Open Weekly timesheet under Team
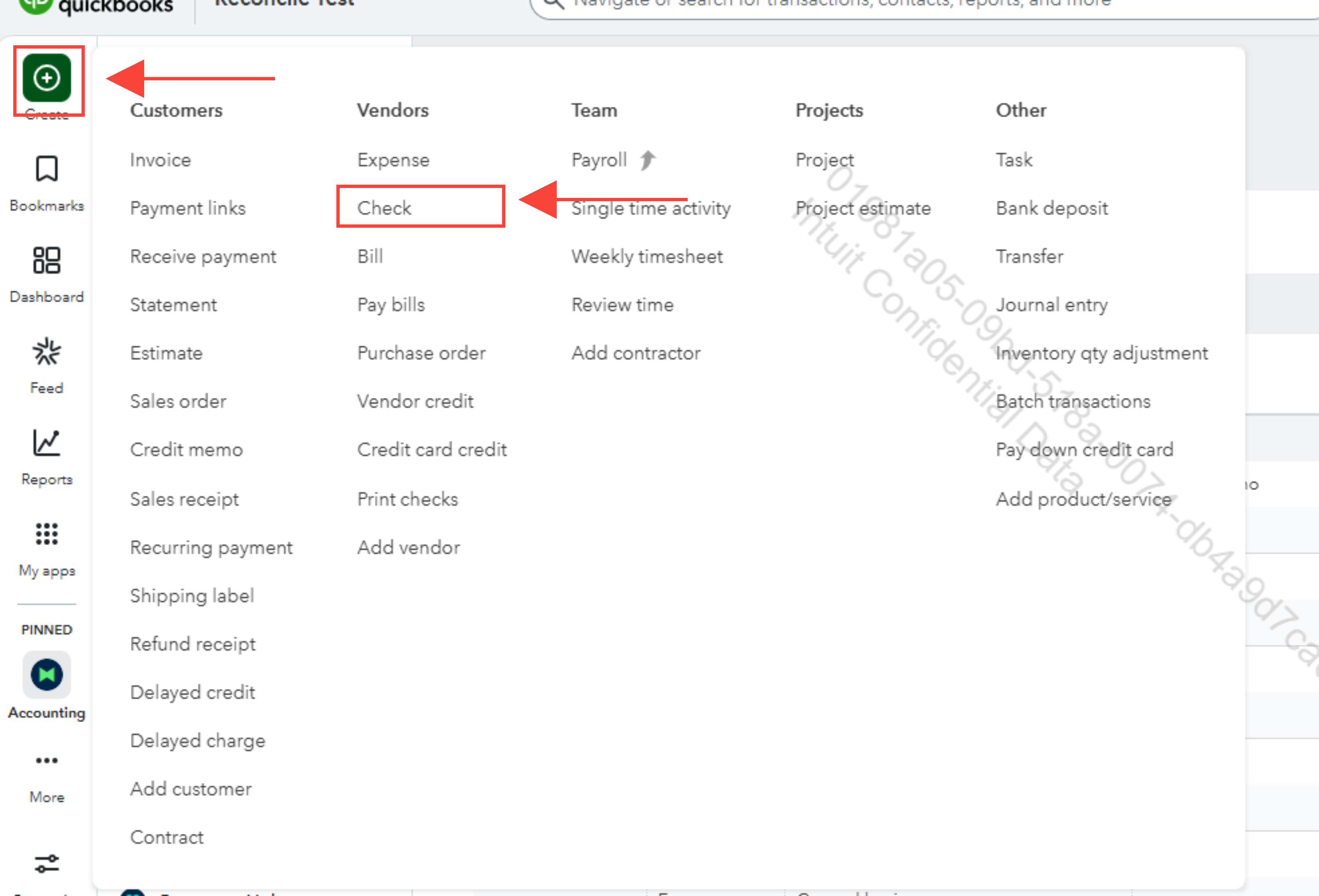Viewport: 1319px width, 896px height. (x=646, y=256)
